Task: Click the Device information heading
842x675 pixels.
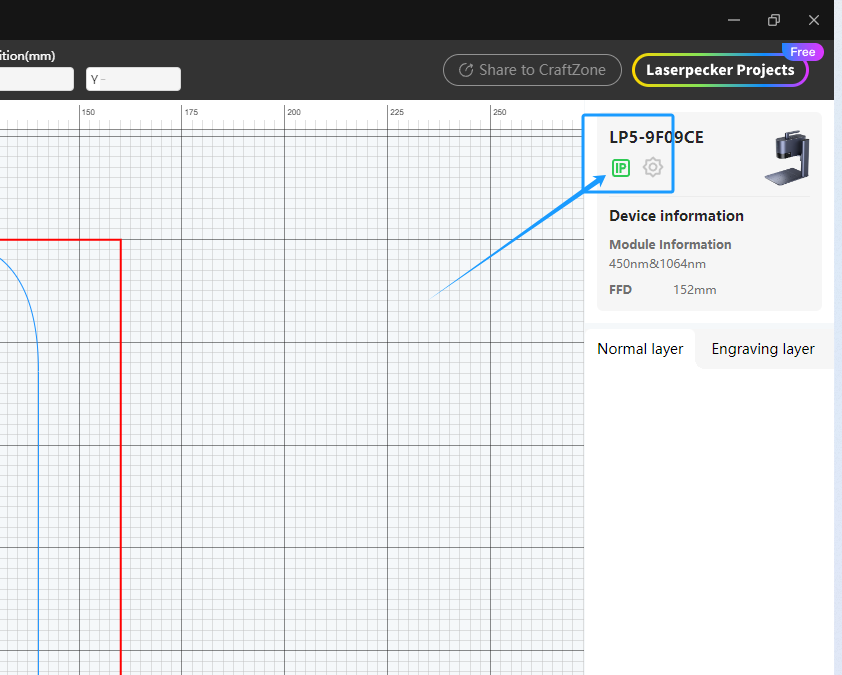Action: click(x=676, y=216)
